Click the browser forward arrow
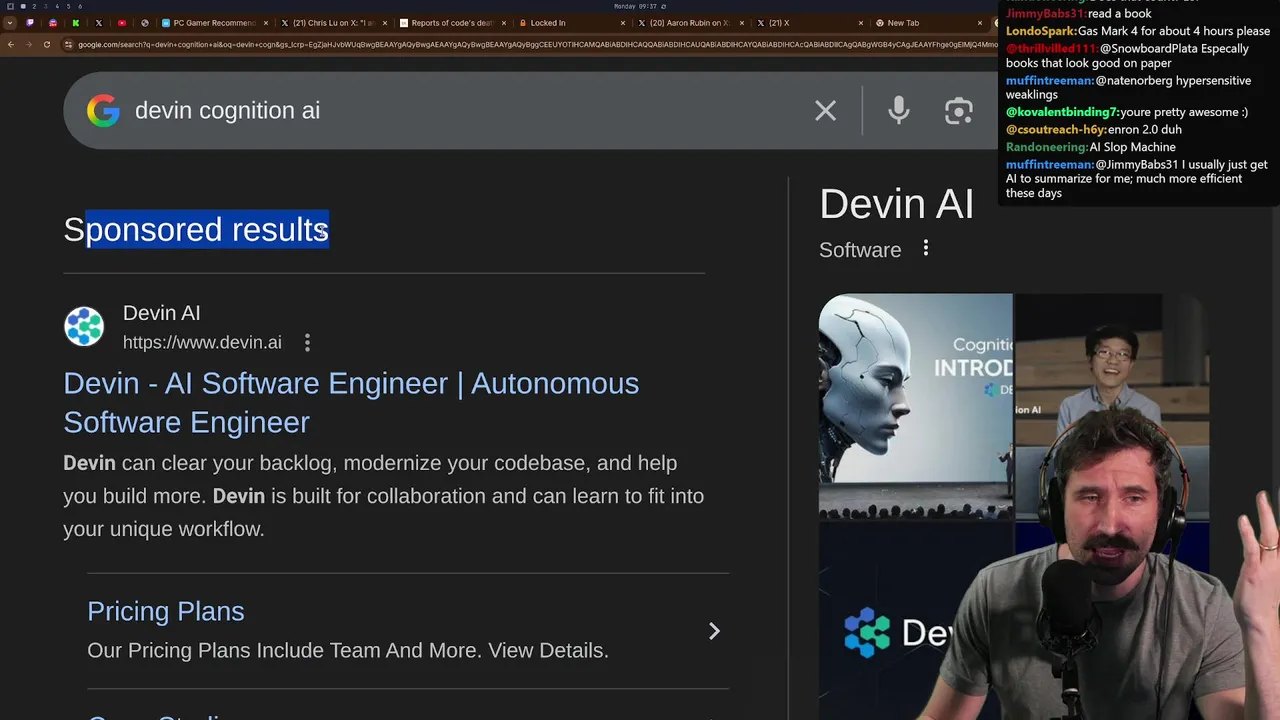Screen dimensions: 1280x720 click(28, 44)
